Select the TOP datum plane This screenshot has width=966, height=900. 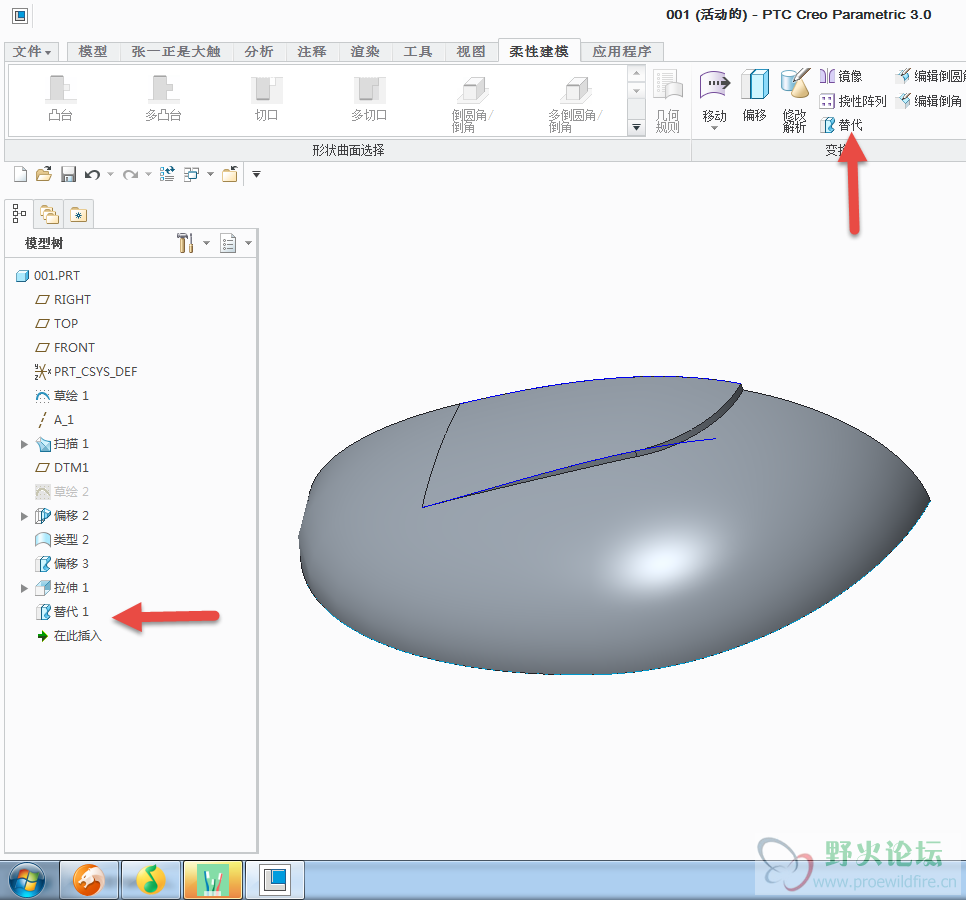[x=56, y=324]
